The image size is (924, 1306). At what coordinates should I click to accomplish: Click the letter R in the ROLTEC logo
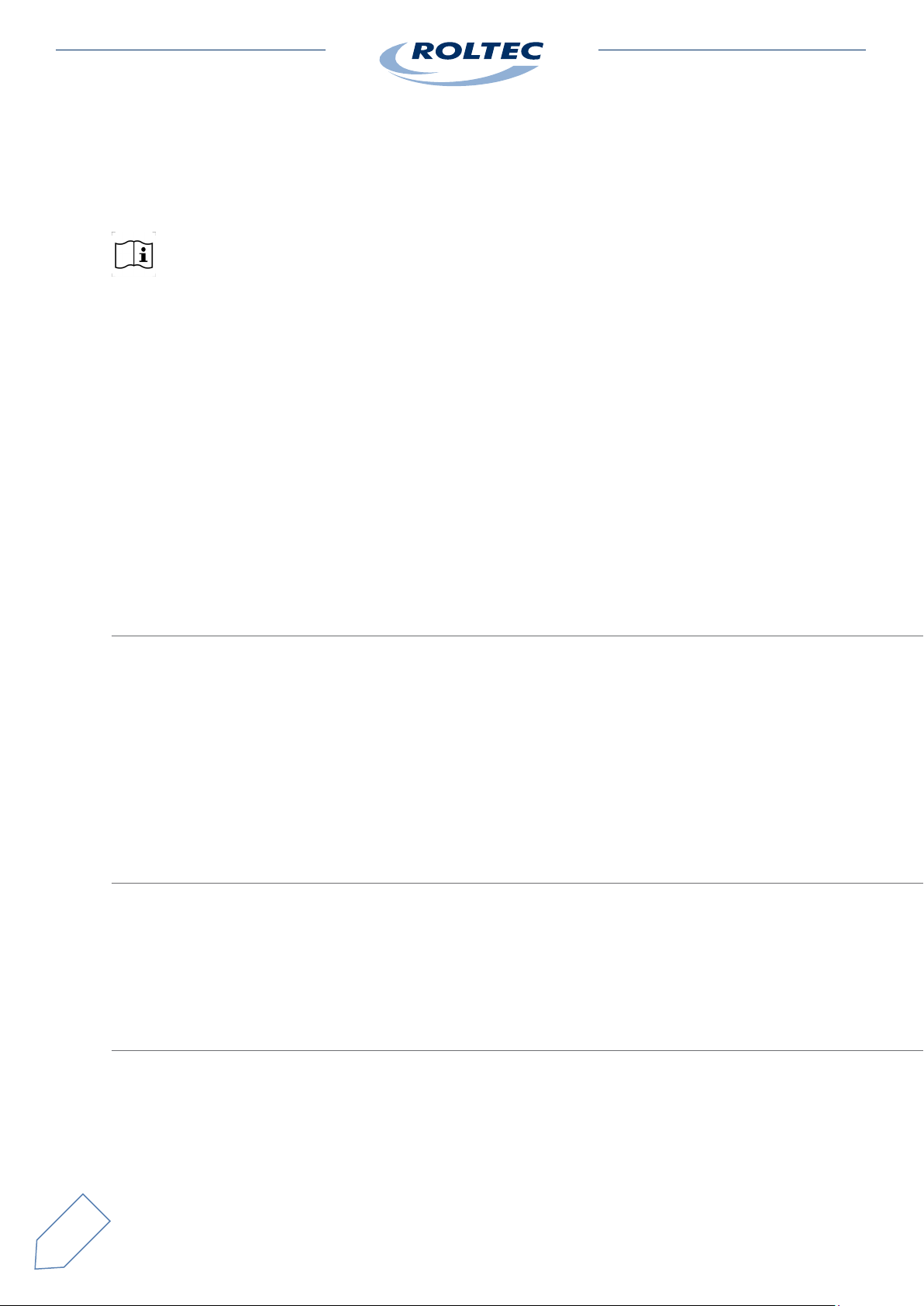coord(422,52)
